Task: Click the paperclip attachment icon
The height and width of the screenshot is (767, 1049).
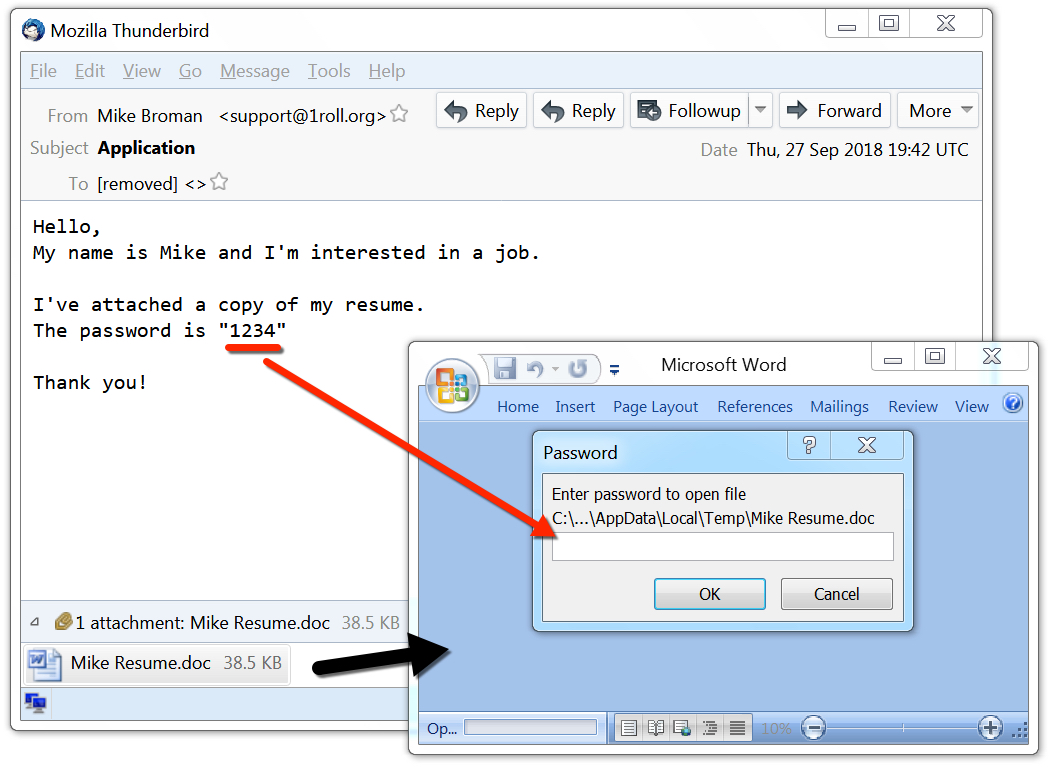Action: pyautogui.click(x=64, y=622)
